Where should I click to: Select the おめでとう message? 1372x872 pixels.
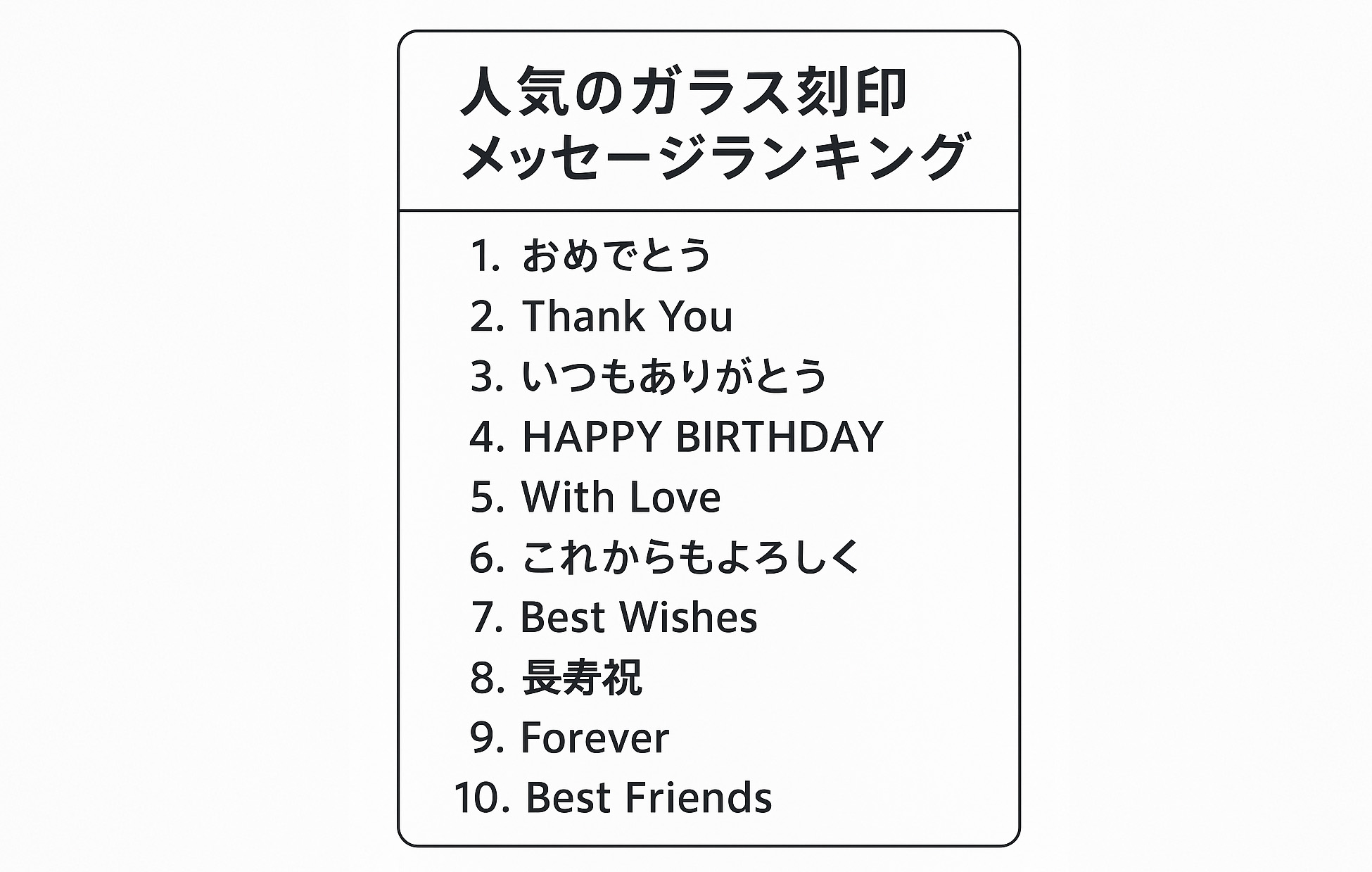tap(616, 255)
